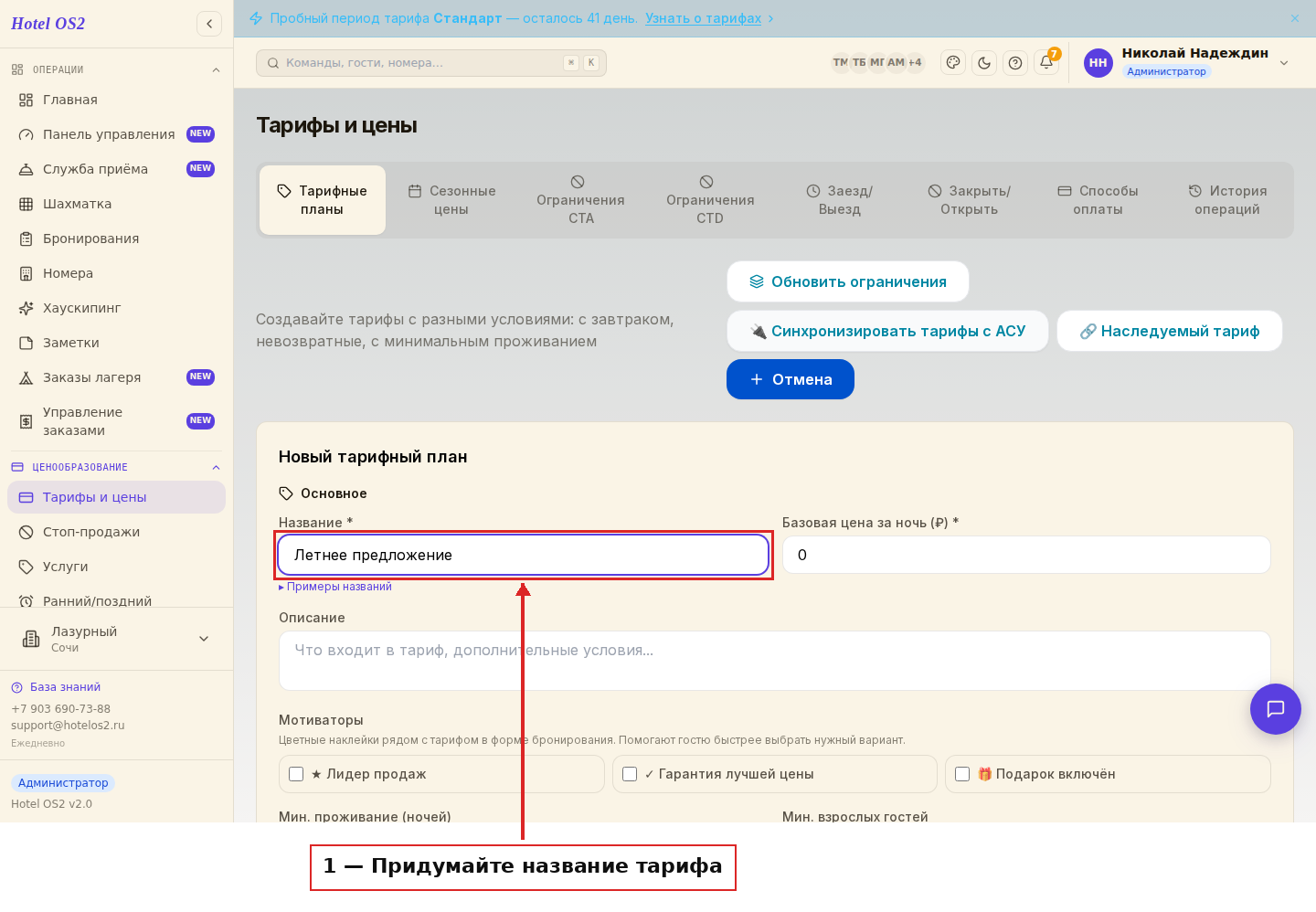
Task: Switch to Ограничения CTA tab
Action: [580, 200]
